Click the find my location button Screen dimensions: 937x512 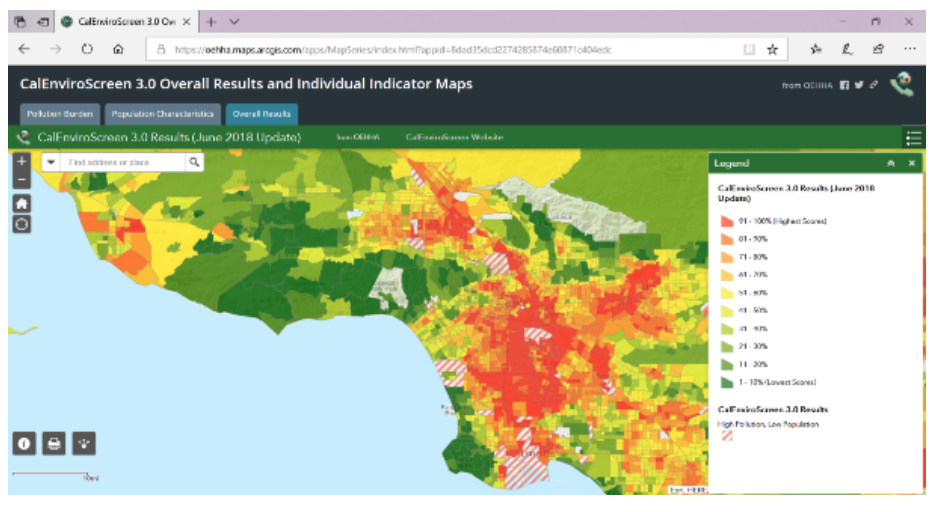[22, 223]
